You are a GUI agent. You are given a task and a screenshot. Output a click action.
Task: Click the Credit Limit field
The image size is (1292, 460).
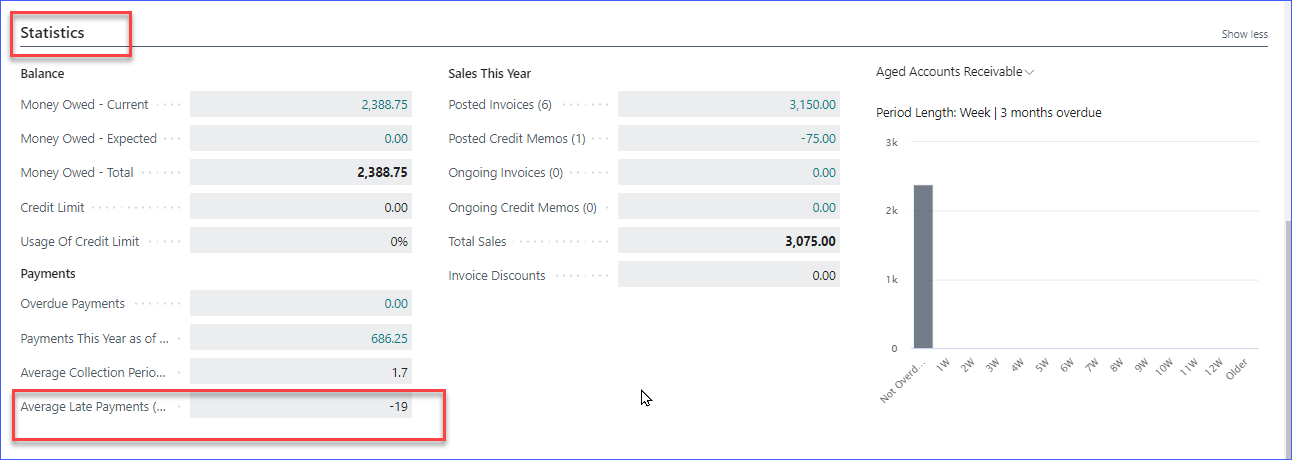301,207
